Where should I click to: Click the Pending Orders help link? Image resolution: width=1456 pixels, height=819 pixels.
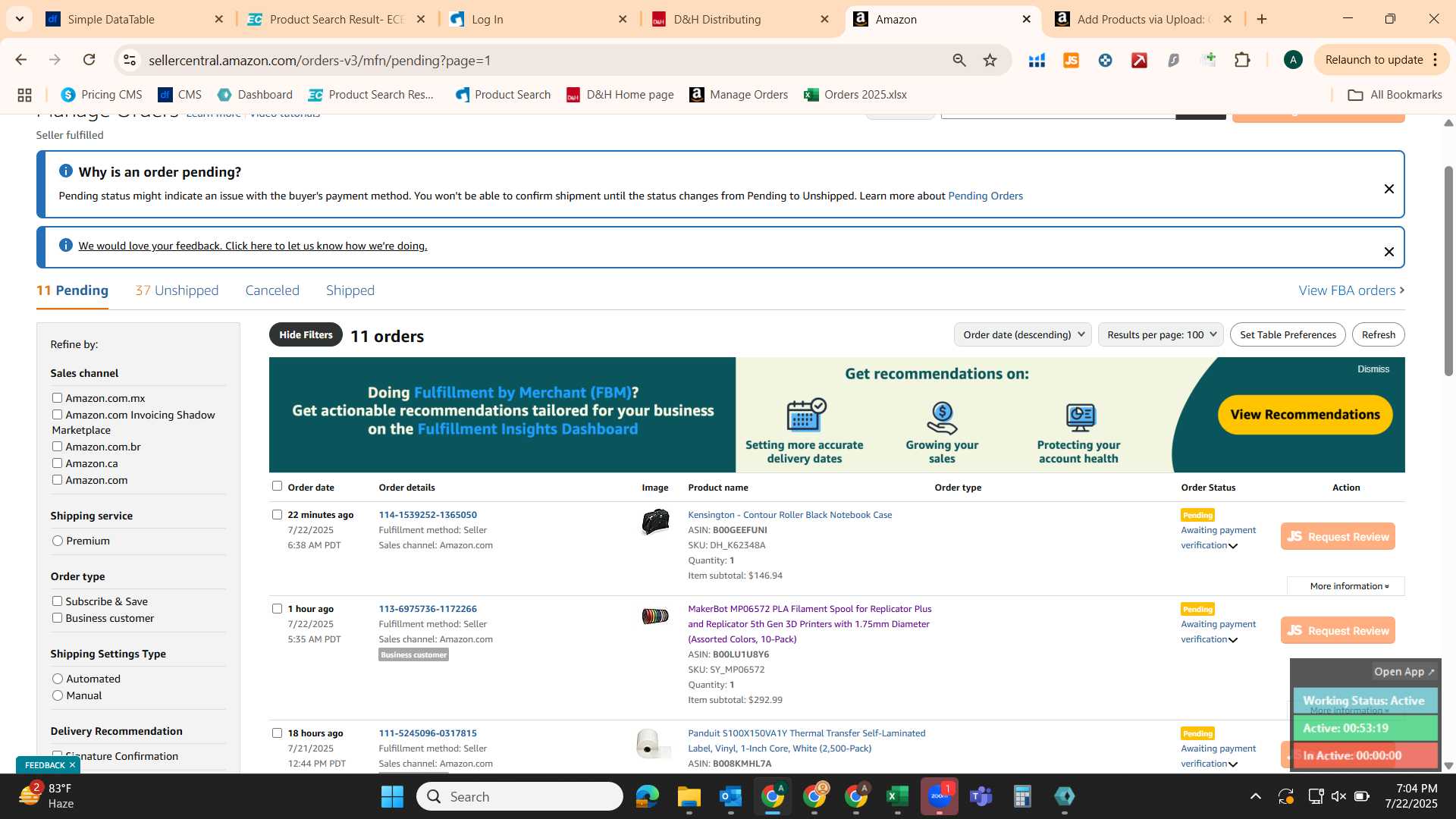[x=985, y=196]
